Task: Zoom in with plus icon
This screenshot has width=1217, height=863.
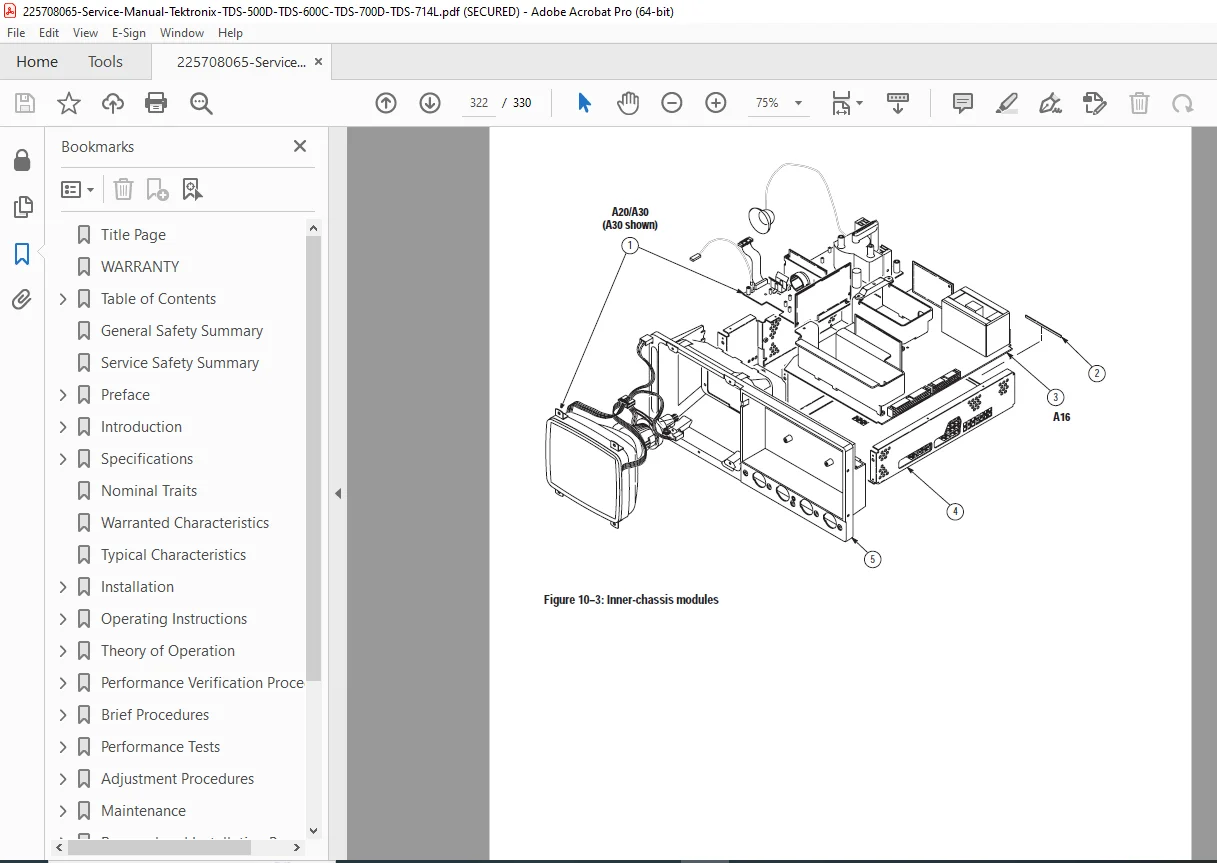Action: [716, 103]
